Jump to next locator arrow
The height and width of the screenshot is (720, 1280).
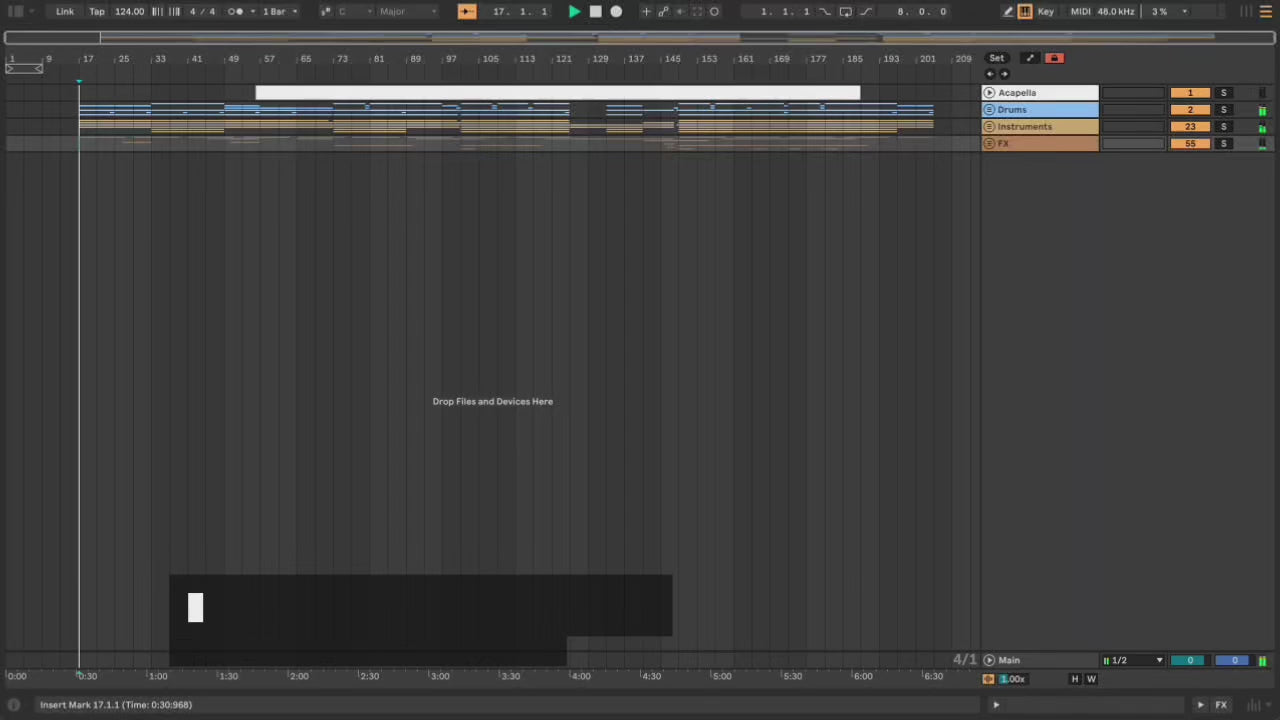[x=1004, y=74]
